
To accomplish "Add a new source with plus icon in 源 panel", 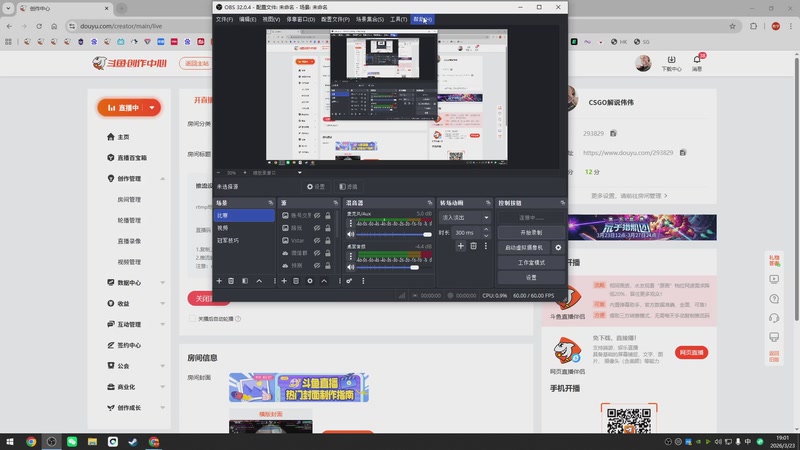I will [x=284, y=281].
